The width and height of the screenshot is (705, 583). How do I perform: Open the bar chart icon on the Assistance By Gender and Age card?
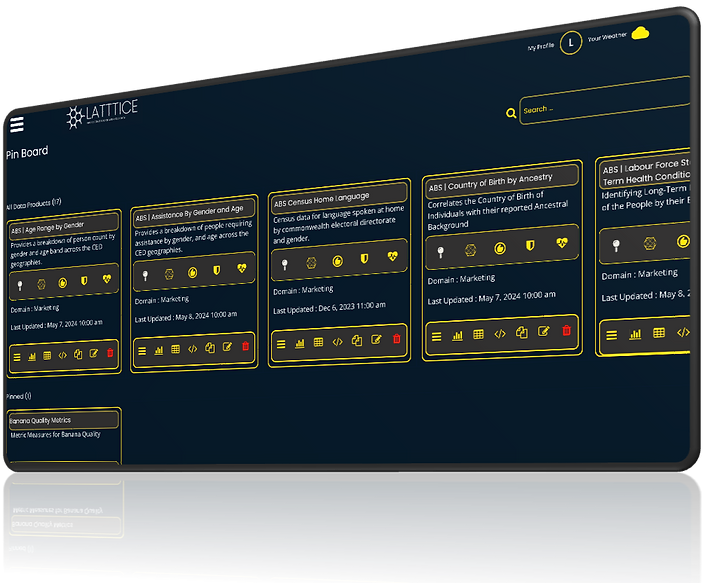click(159, 350)
